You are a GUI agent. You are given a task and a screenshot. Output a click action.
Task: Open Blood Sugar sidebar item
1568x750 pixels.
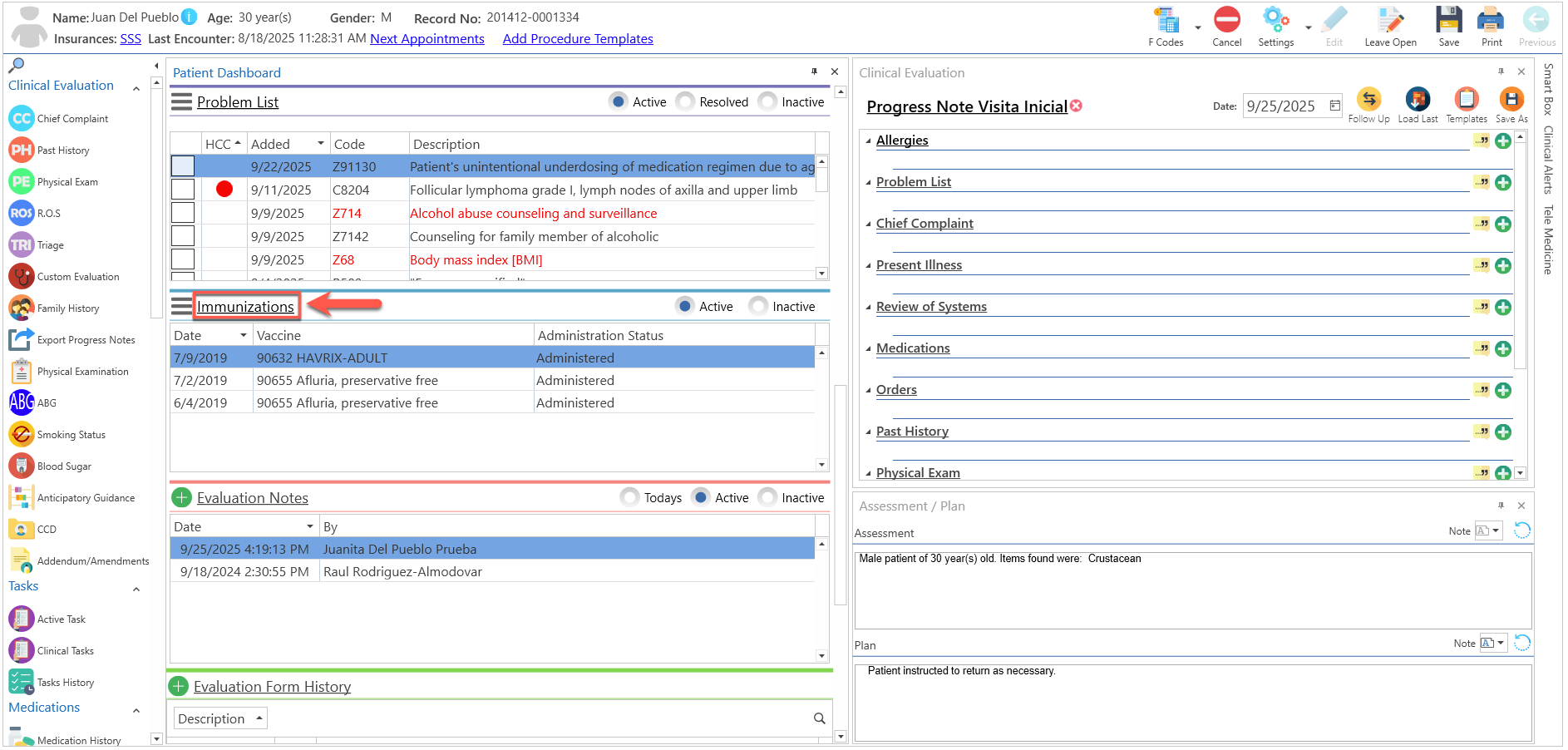(51, 466)
